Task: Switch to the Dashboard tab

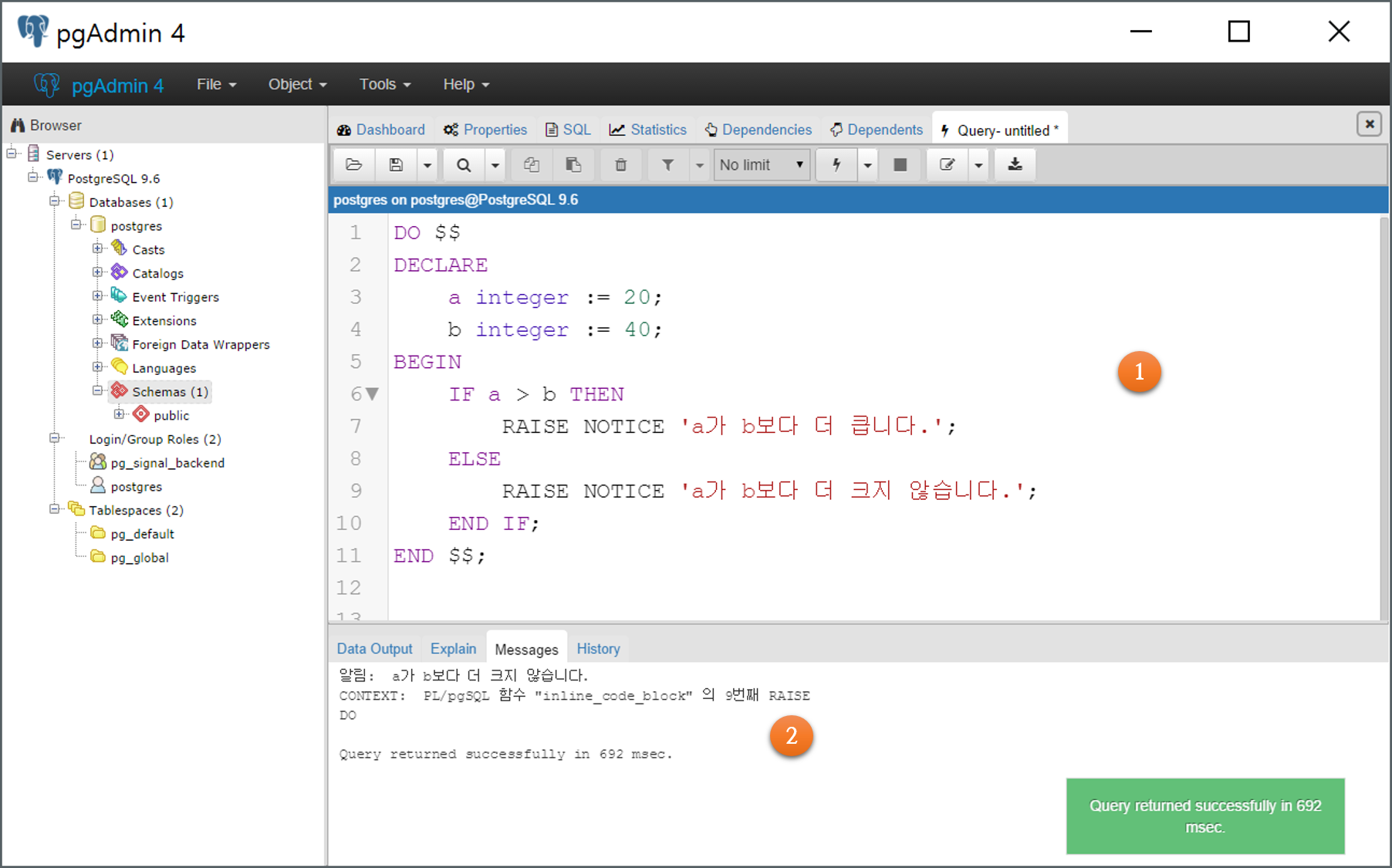Action: point(381,130)
